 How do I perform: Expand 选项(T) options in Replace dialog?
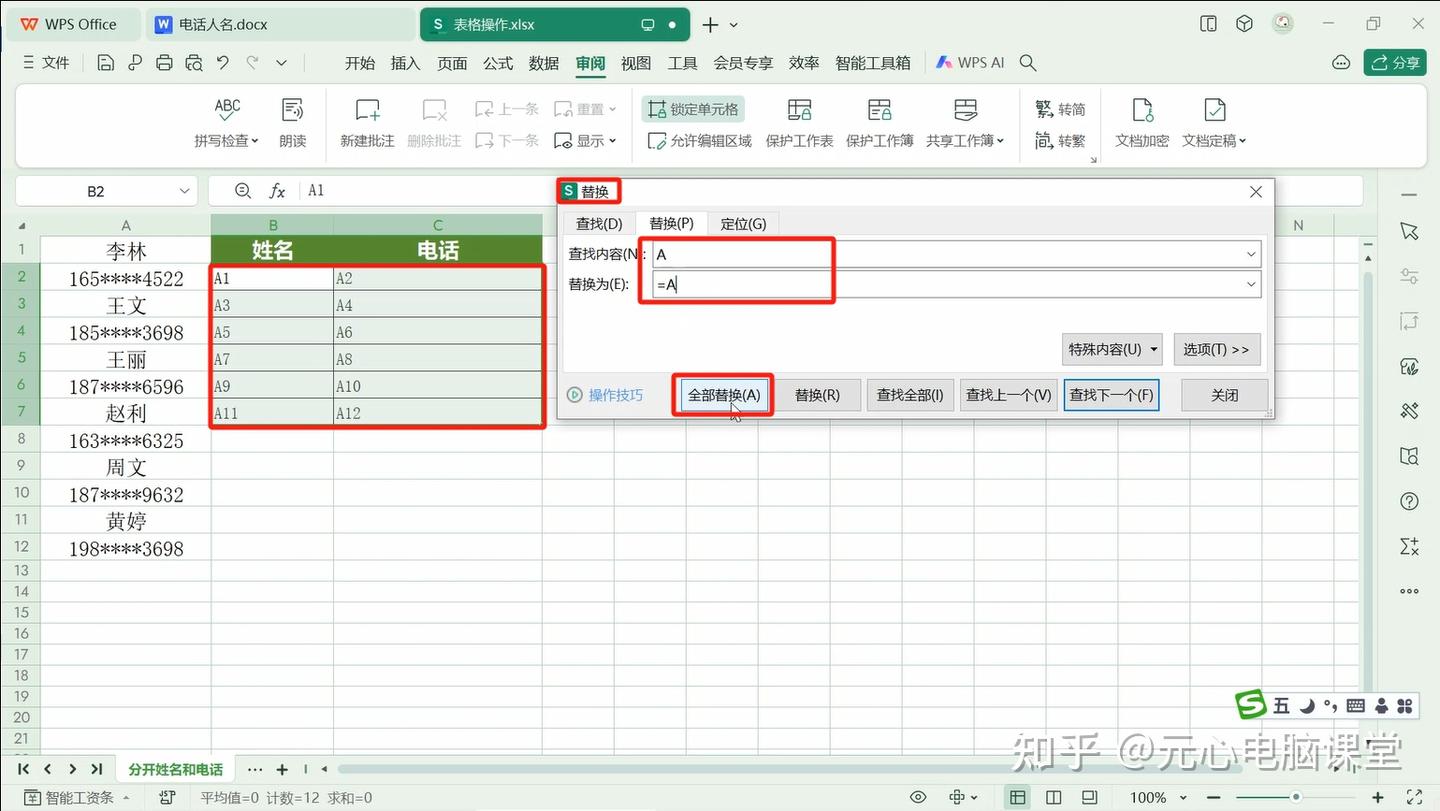1216,350
